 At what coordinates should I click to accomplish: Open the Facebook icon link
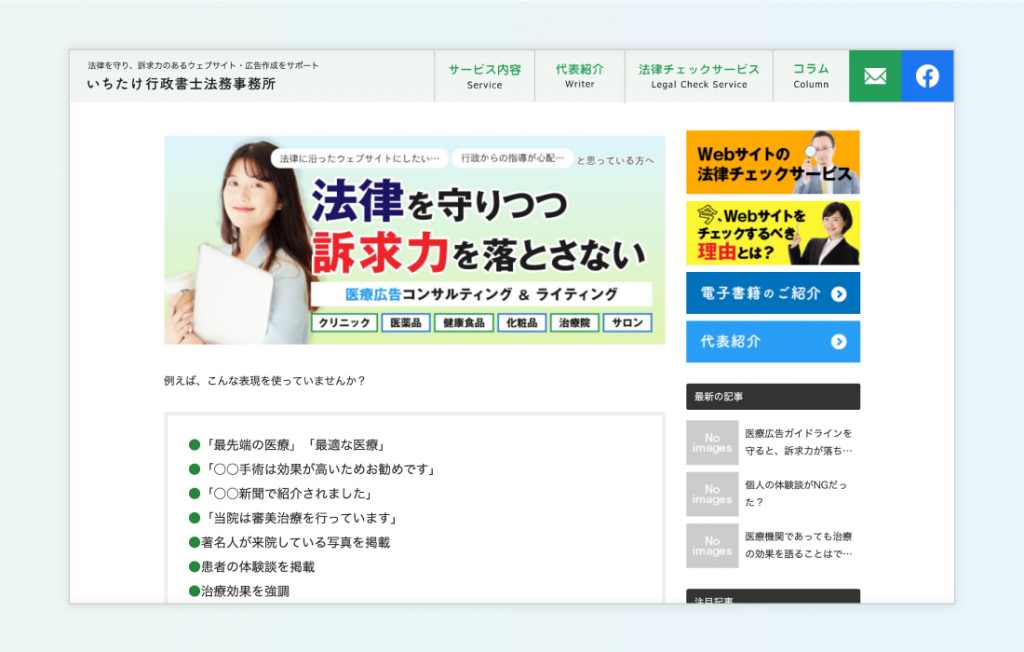(x=927, y=76)
